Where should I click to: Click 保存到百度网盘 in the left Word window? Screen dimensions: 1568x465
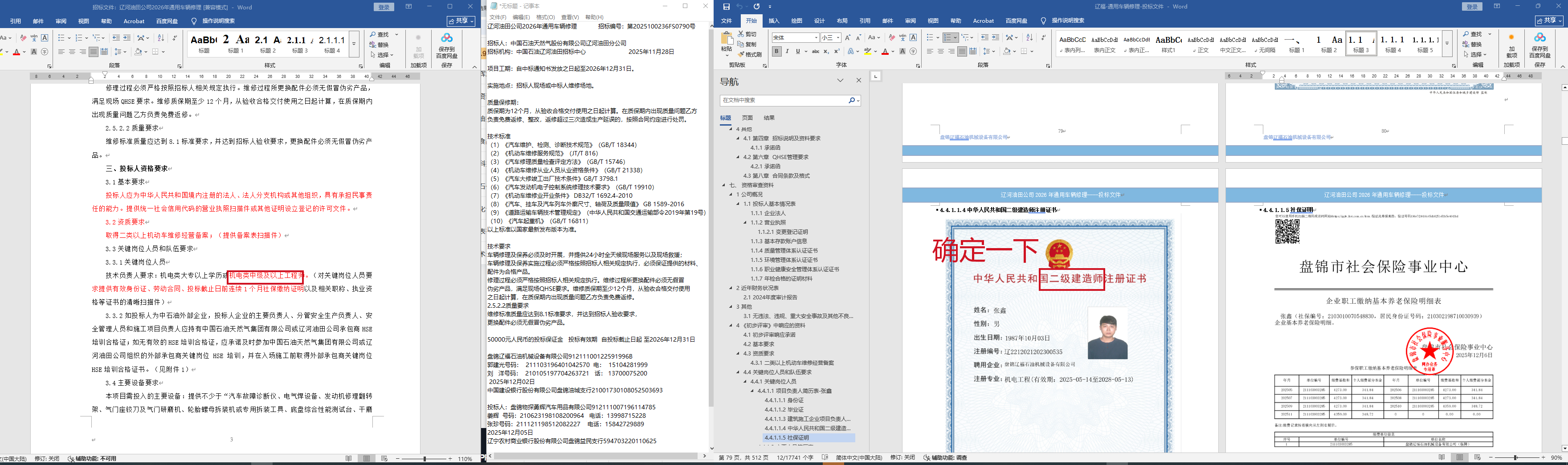point(447,46)
